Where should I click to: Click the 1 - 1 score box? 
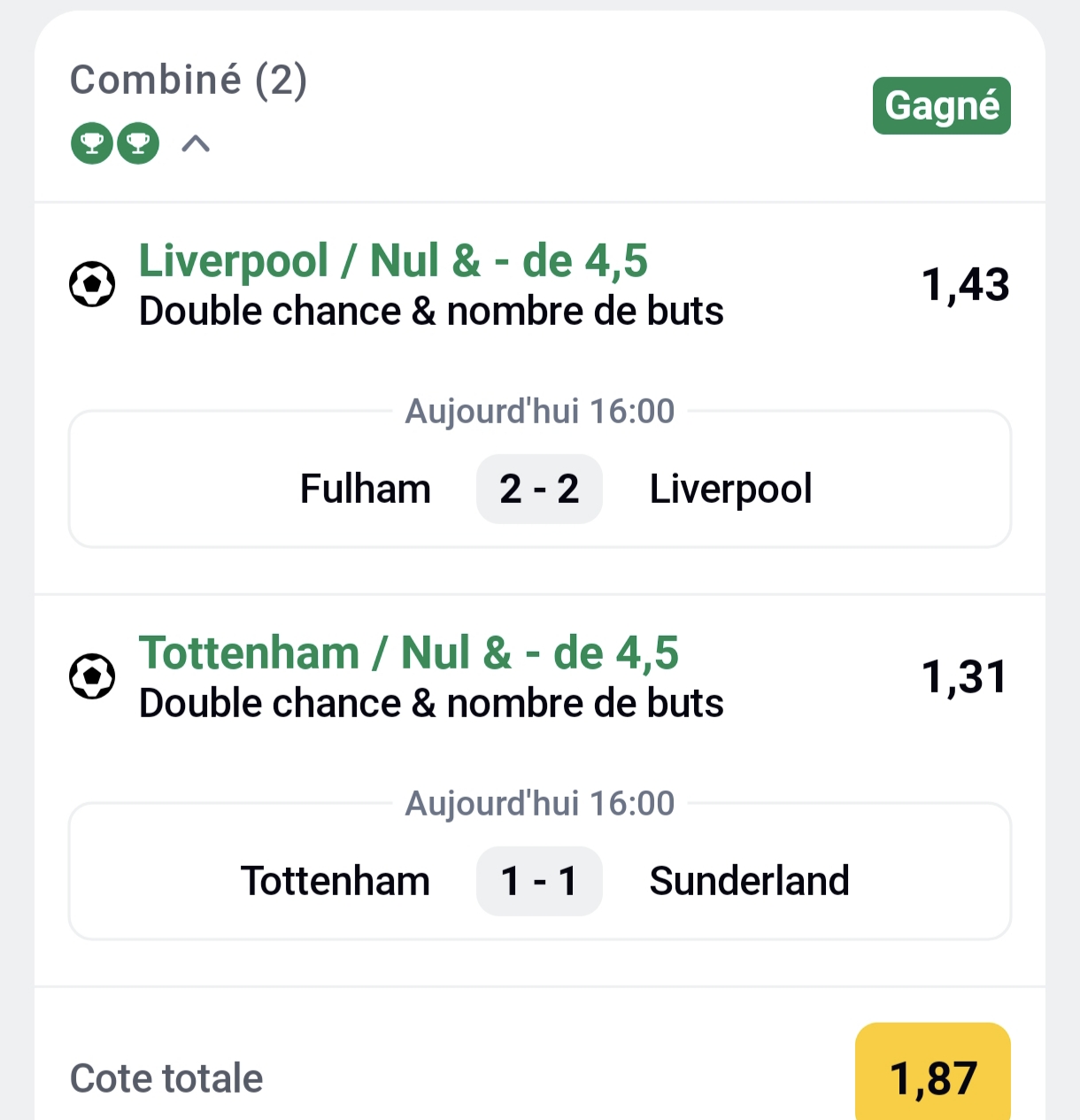[539, 881]
